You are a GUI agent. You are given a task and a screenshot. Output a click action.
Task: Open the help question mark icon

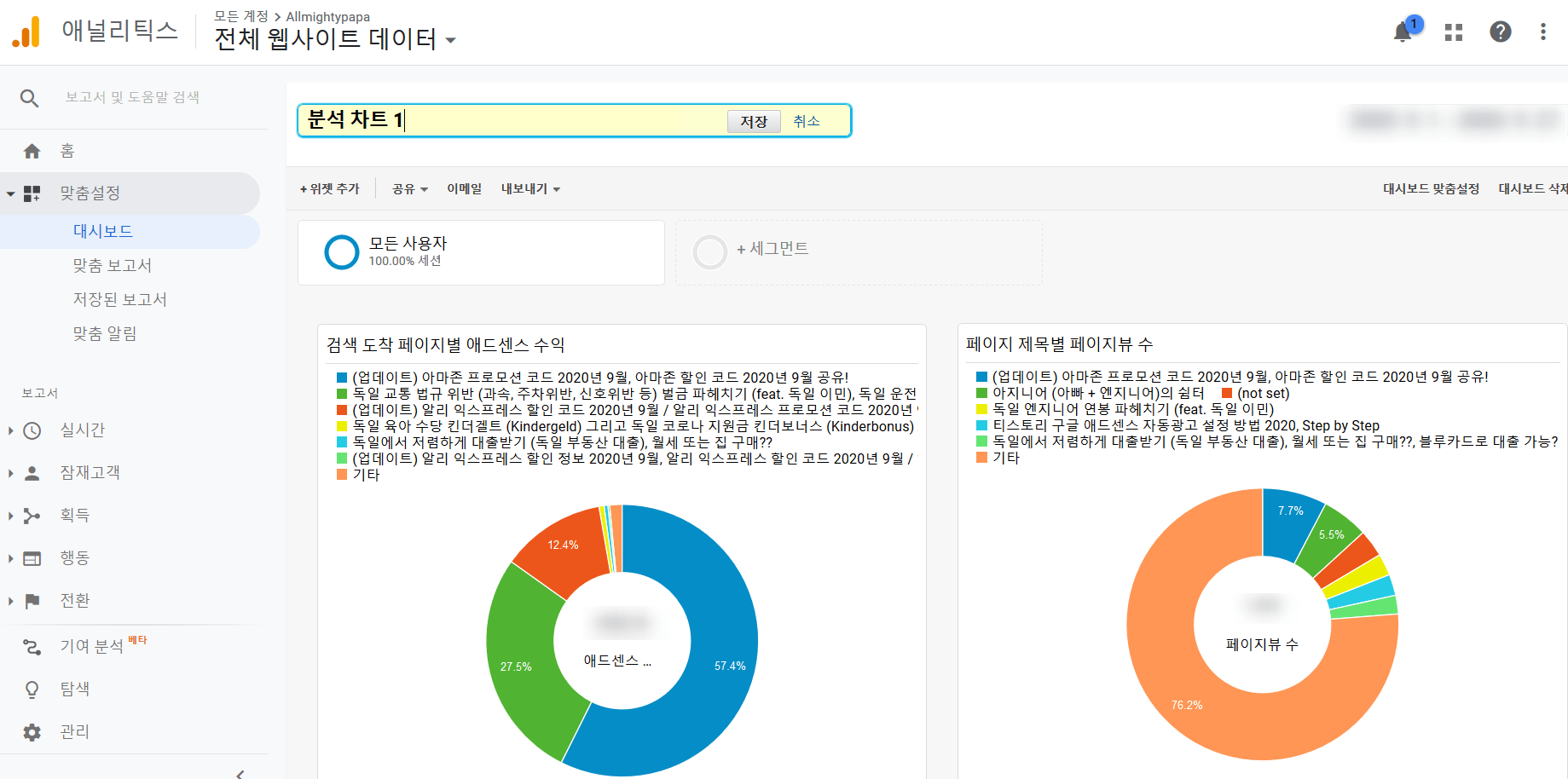click(1501, 32)
